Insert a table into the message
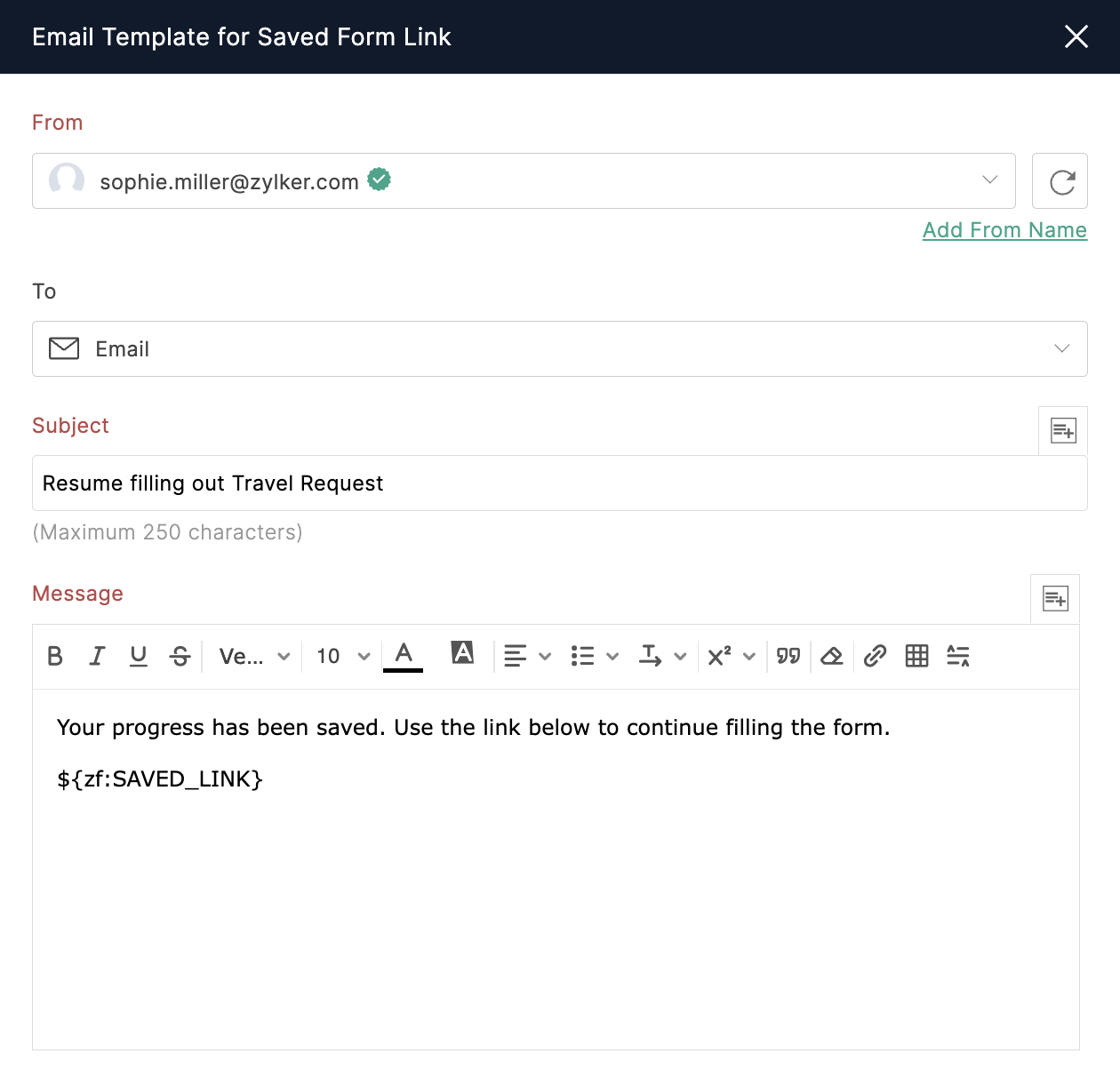 [x=916, y=656]
